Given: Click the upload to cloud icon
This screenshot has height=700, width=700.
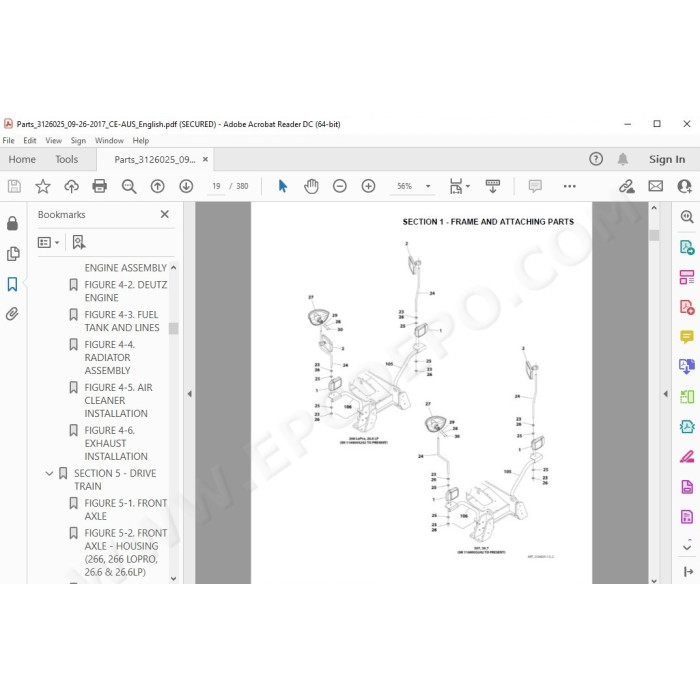Looking at the screenshot, I should [x=71, y=186].
